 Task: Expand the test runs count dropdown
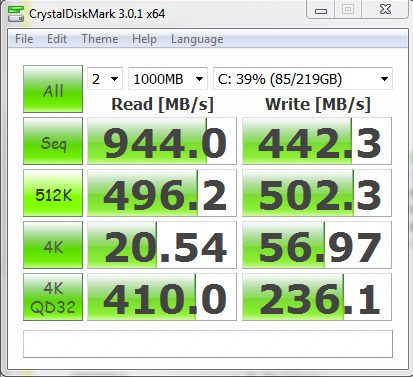(105, 79)
